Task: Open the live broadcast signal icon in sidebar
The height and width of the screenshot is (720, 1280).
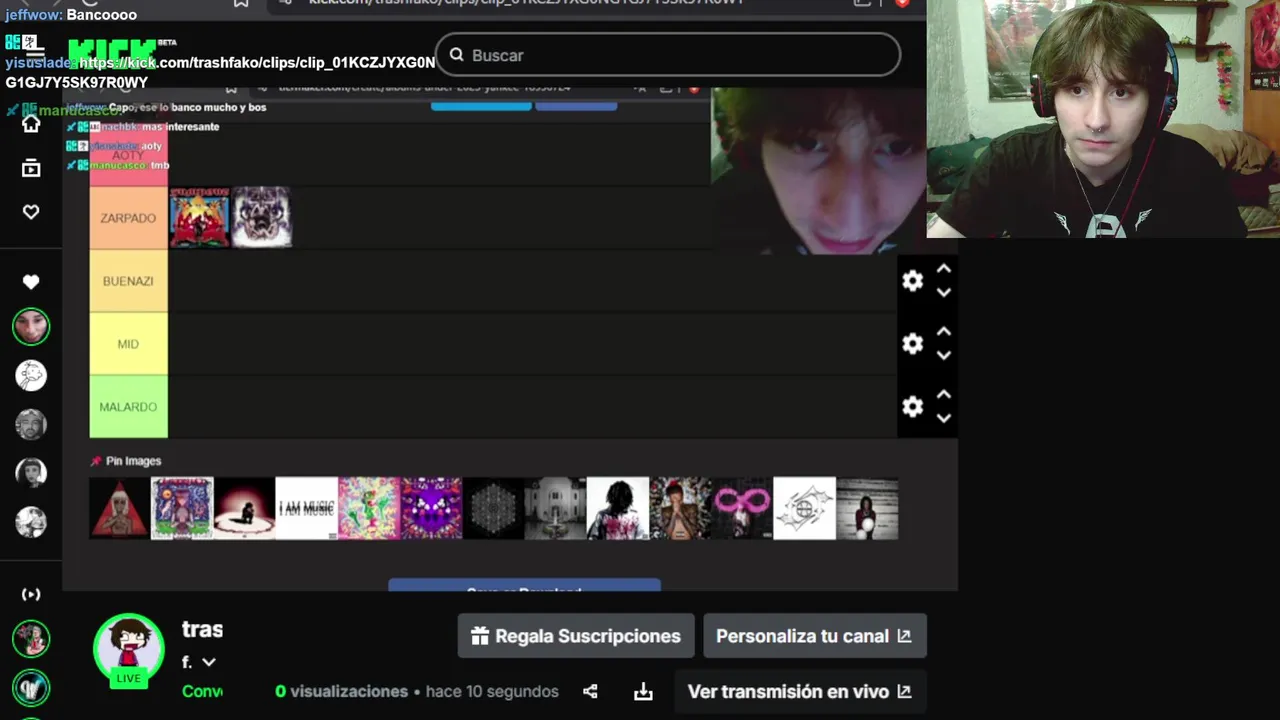Action: 31,594
